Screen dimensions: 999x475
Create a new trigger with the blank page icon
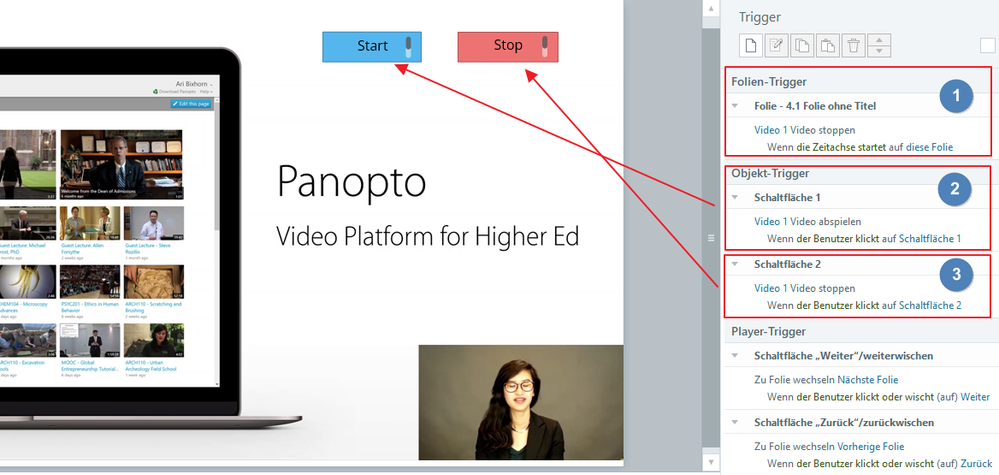(x=751, y=46)
